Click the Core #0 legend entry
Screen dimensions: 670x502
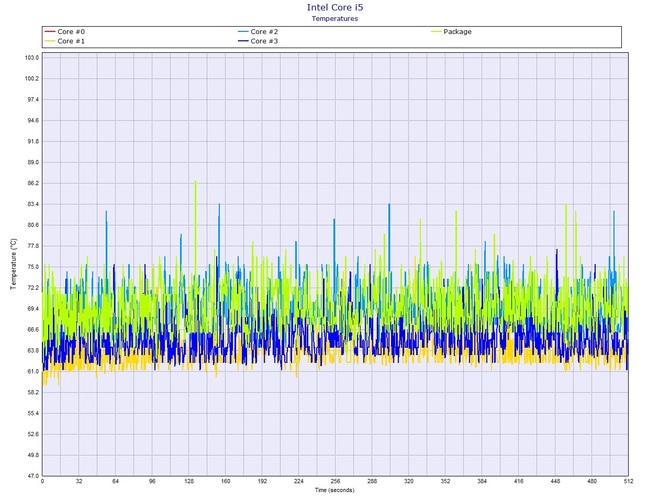coord(65,32)
